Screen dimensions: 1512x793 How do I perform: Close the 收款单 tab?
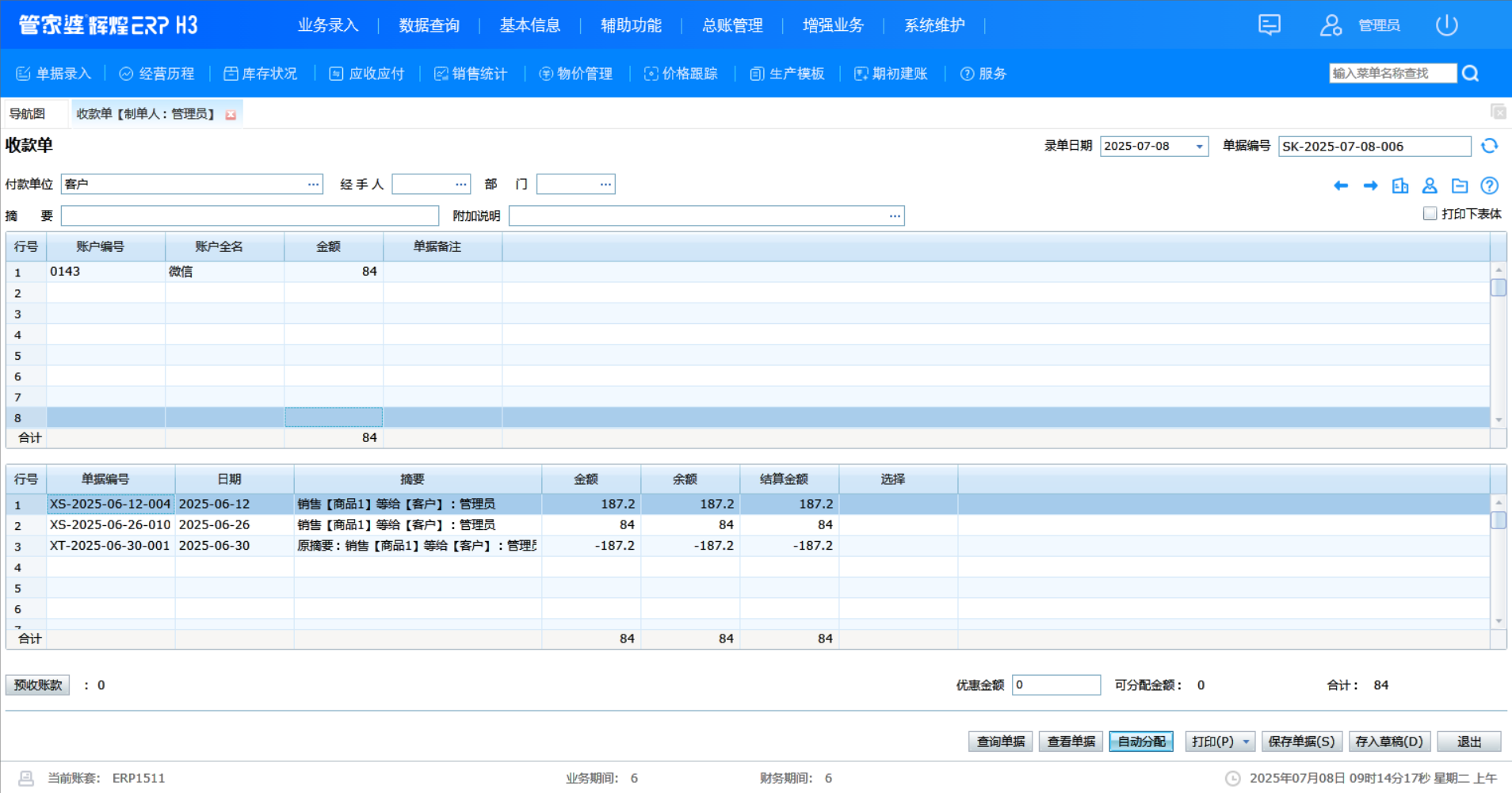(x=231, y=115)
